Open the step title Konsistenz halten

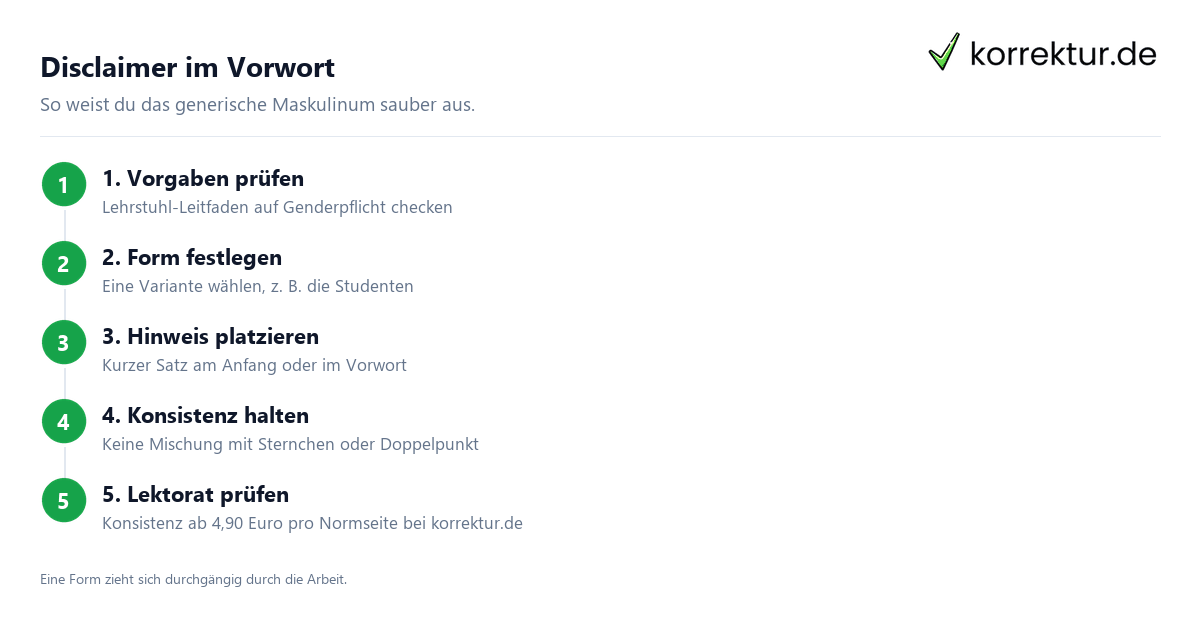point(205,415)
